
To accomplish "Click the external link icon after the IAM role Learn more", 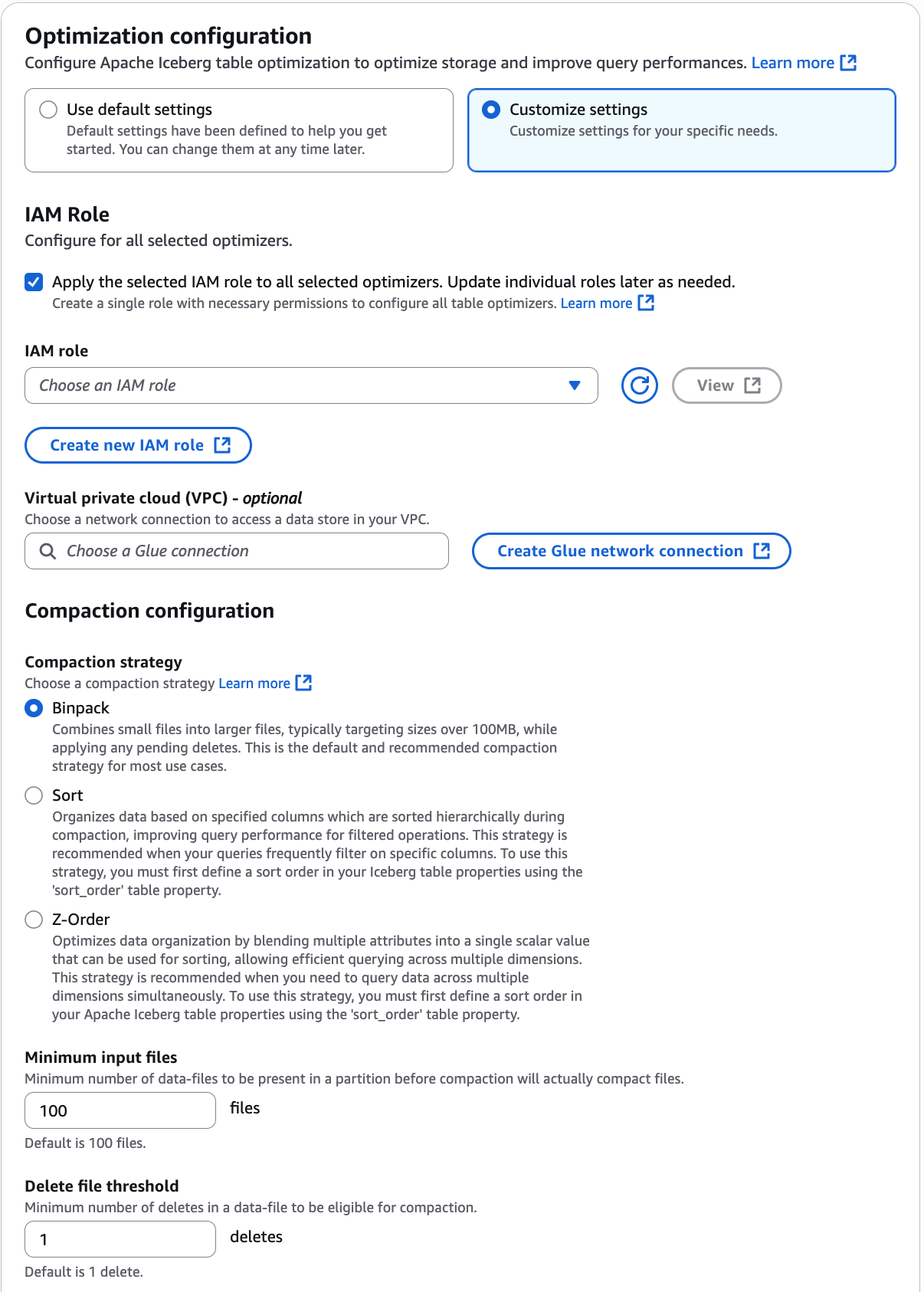I will point(647,303).
